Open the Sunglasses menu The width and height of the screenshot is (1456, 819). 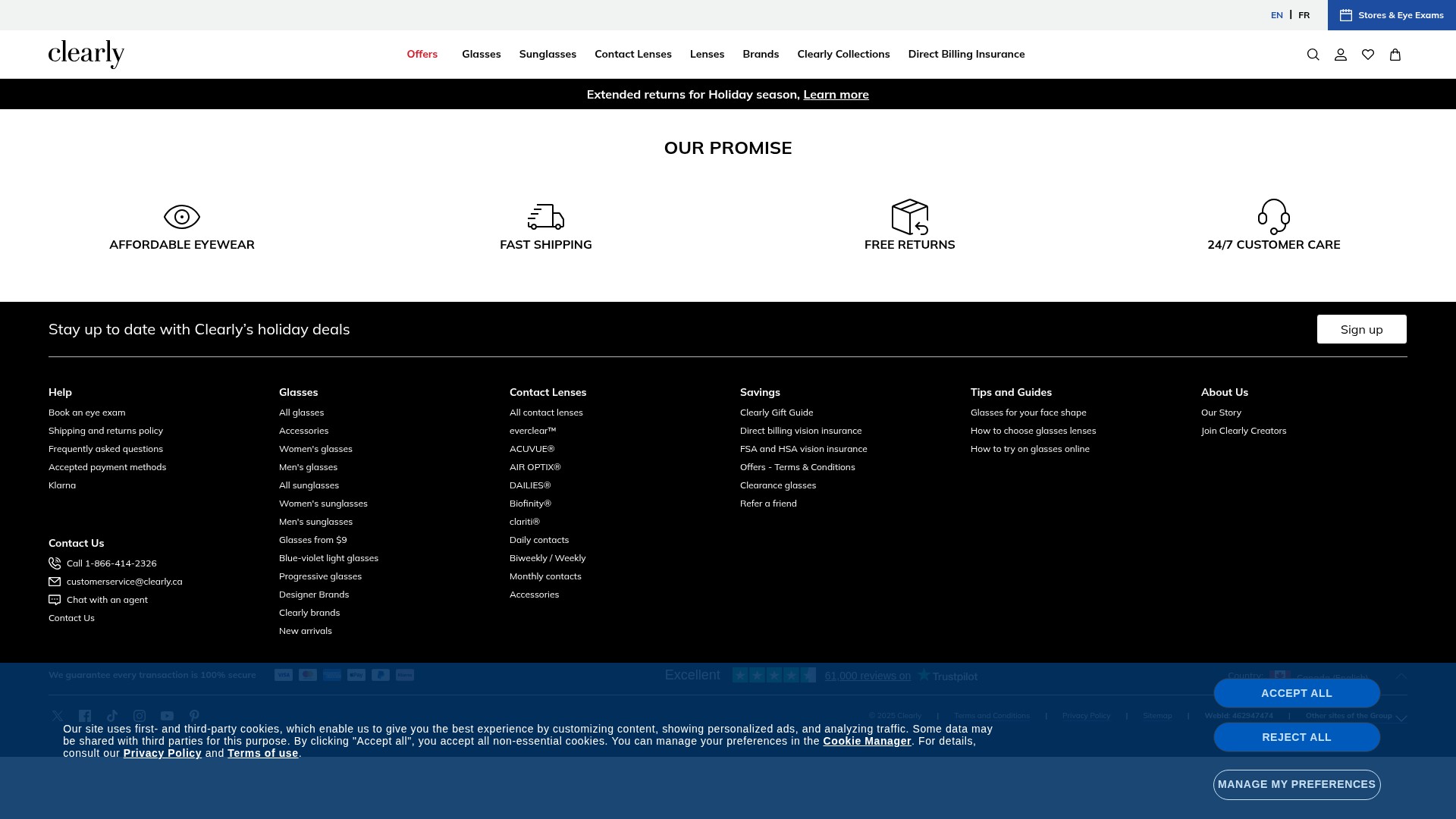(x=548, y=55)
